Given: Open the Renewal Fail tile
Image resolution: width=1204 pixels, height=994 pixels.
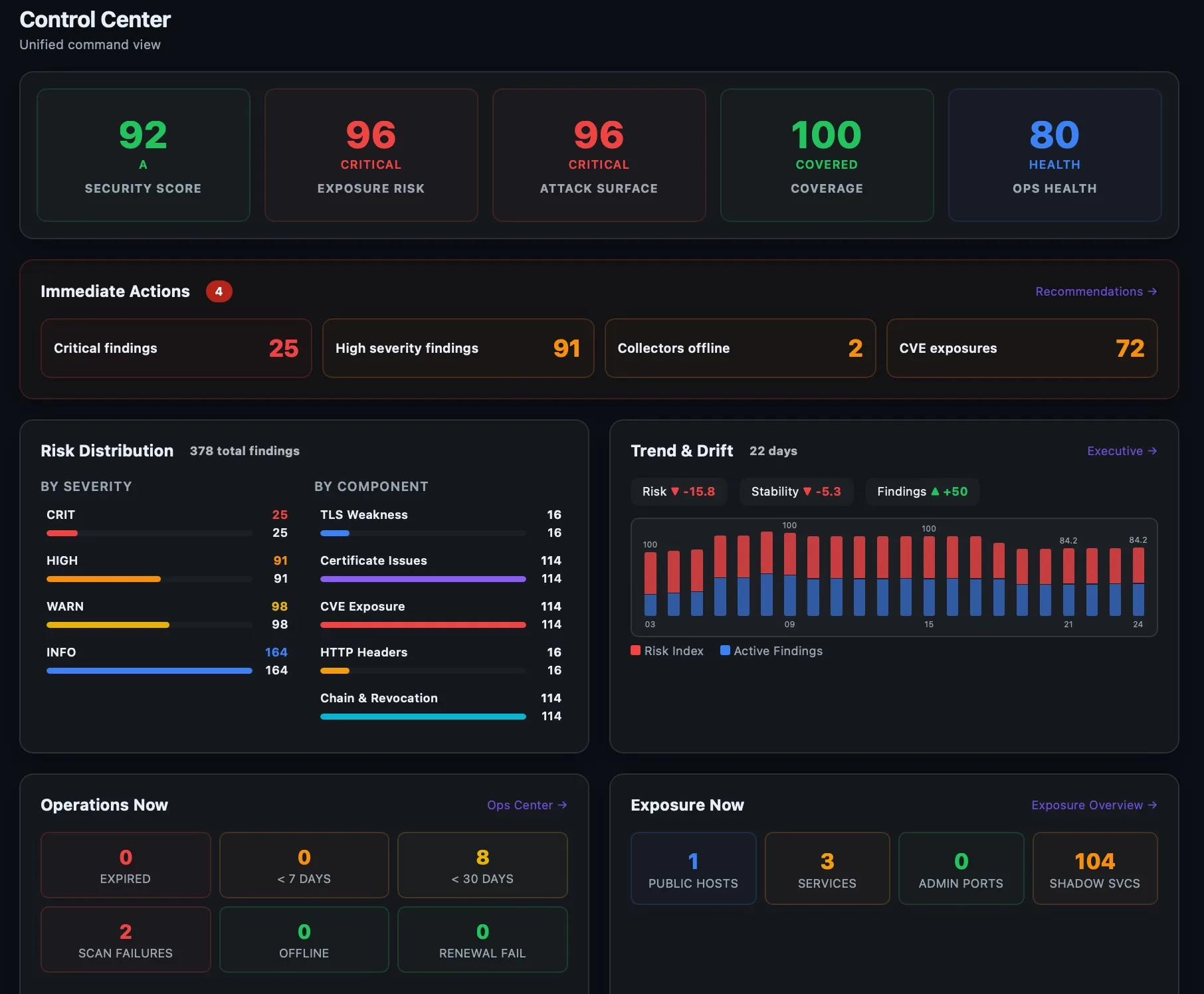Looking at the screenshot, I should coord(482,940).
